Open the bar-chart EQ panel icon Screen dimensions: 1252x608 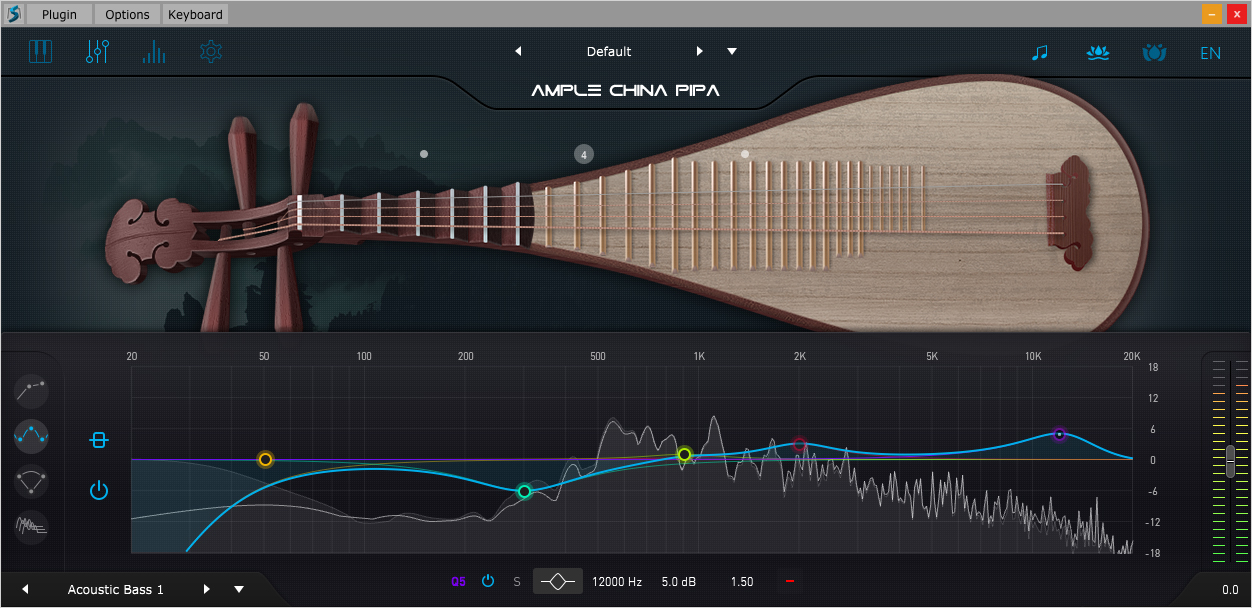[x=154, y=52]
